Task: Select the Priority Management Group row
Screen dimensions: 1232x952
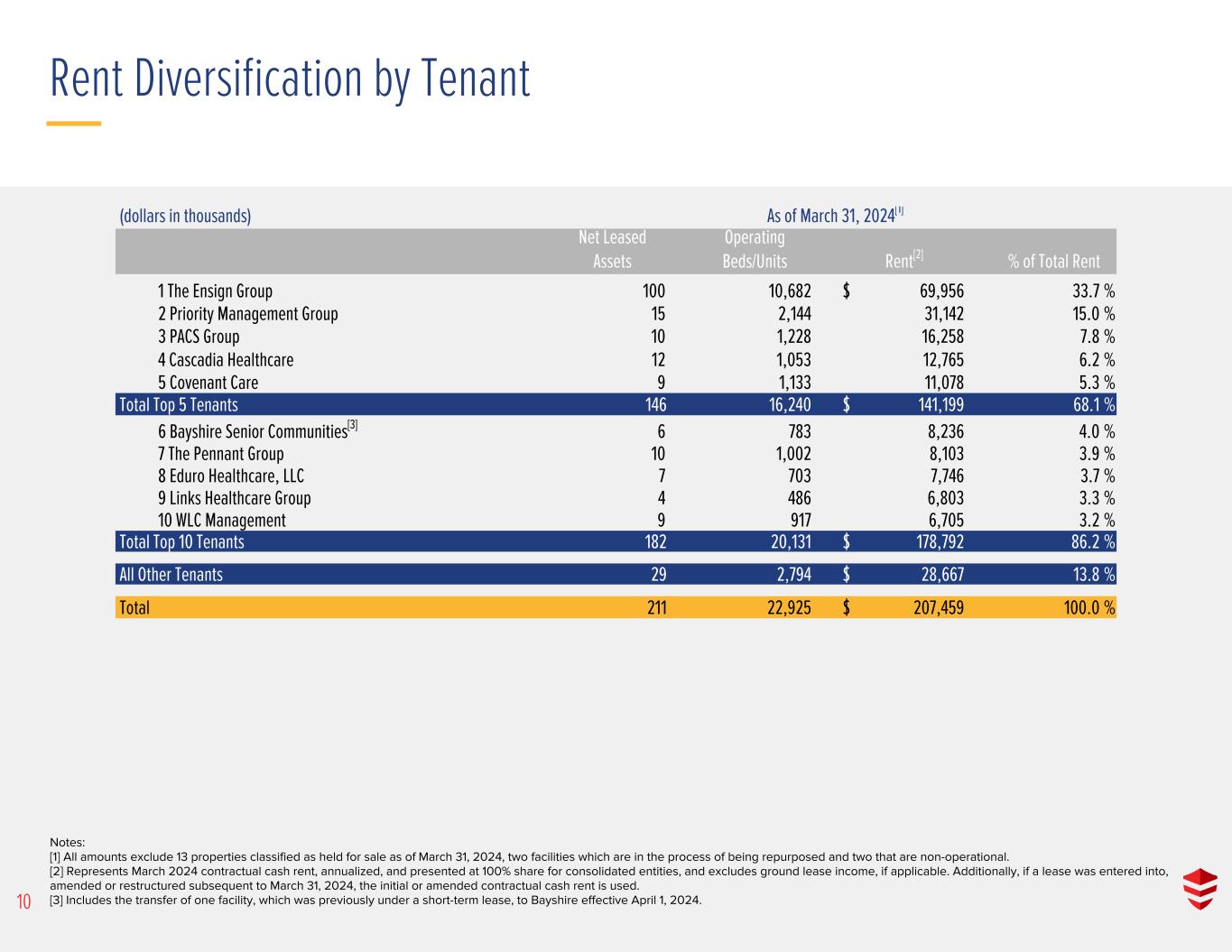Action: tap(616, 314)
